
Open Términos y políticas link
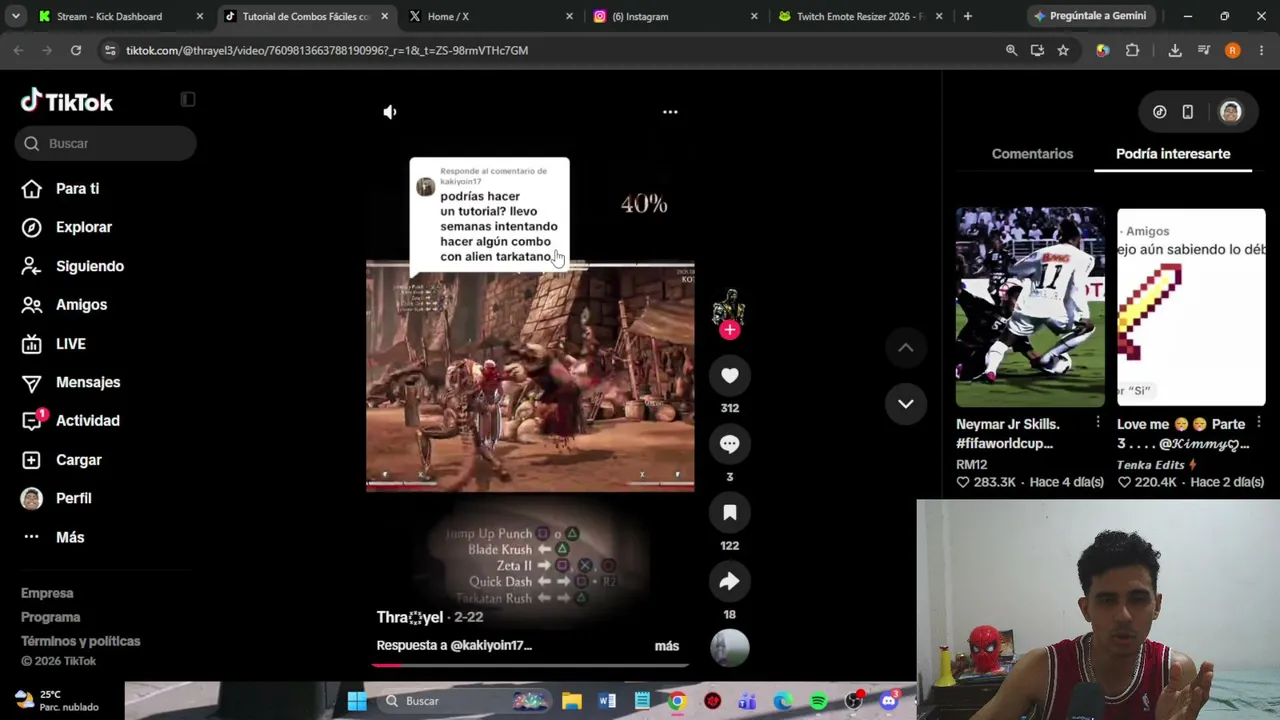click(81, 641)
